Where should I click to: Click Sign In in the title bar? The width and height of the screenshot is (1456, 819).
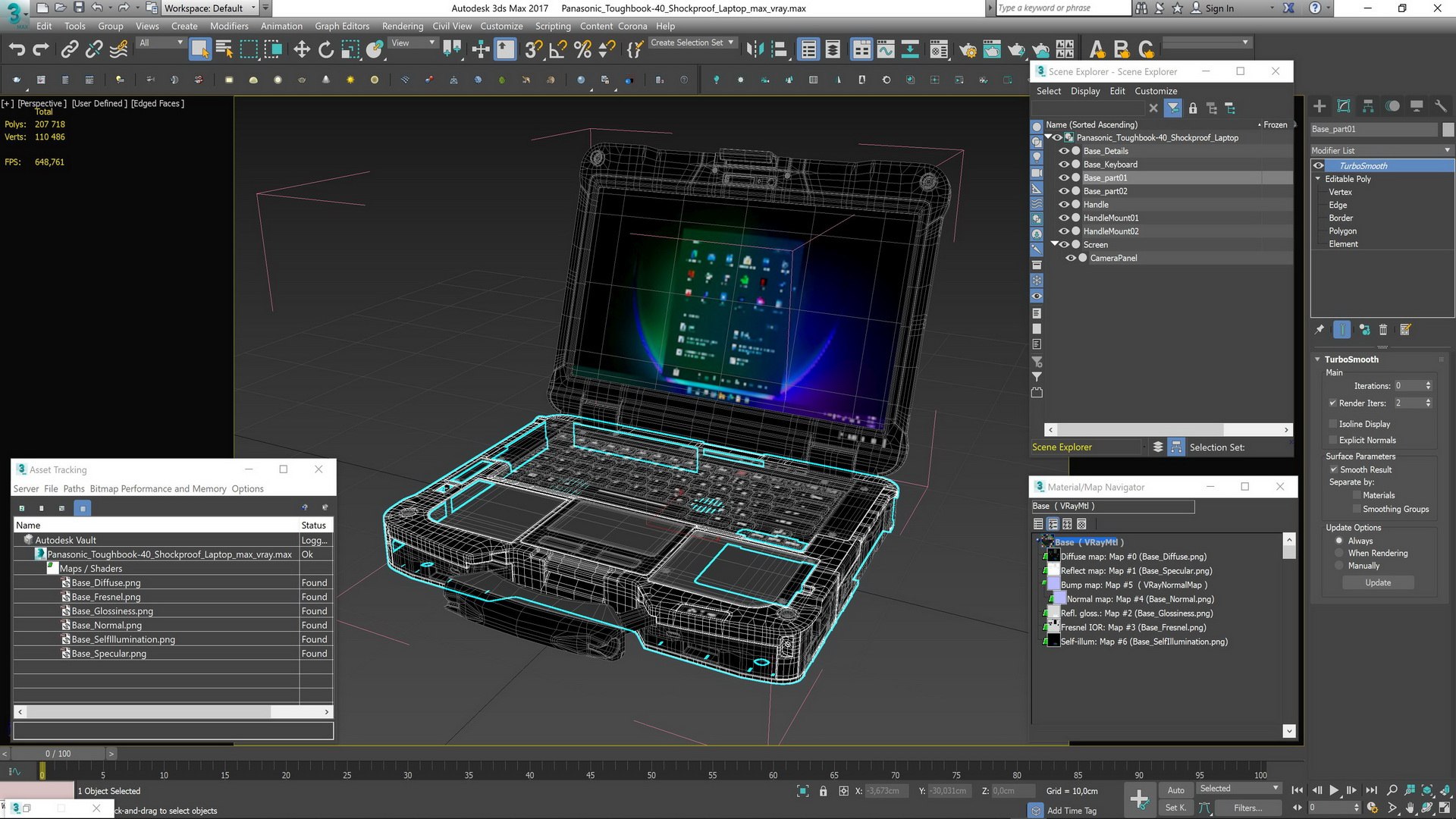click(x=1219, y=8)
